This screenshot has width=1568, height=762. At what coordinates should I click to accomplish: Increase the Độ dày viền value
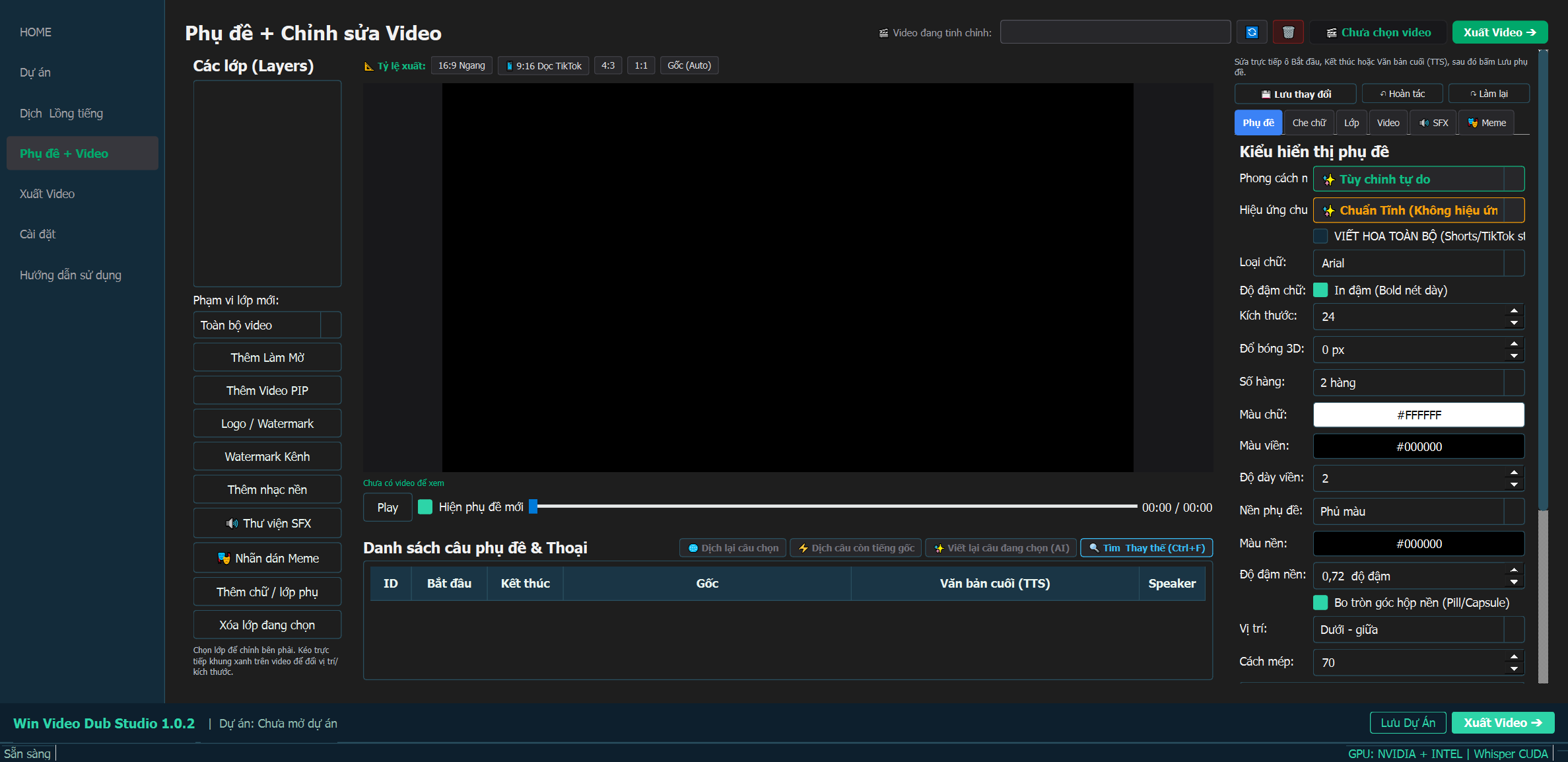pos(1514,472)
